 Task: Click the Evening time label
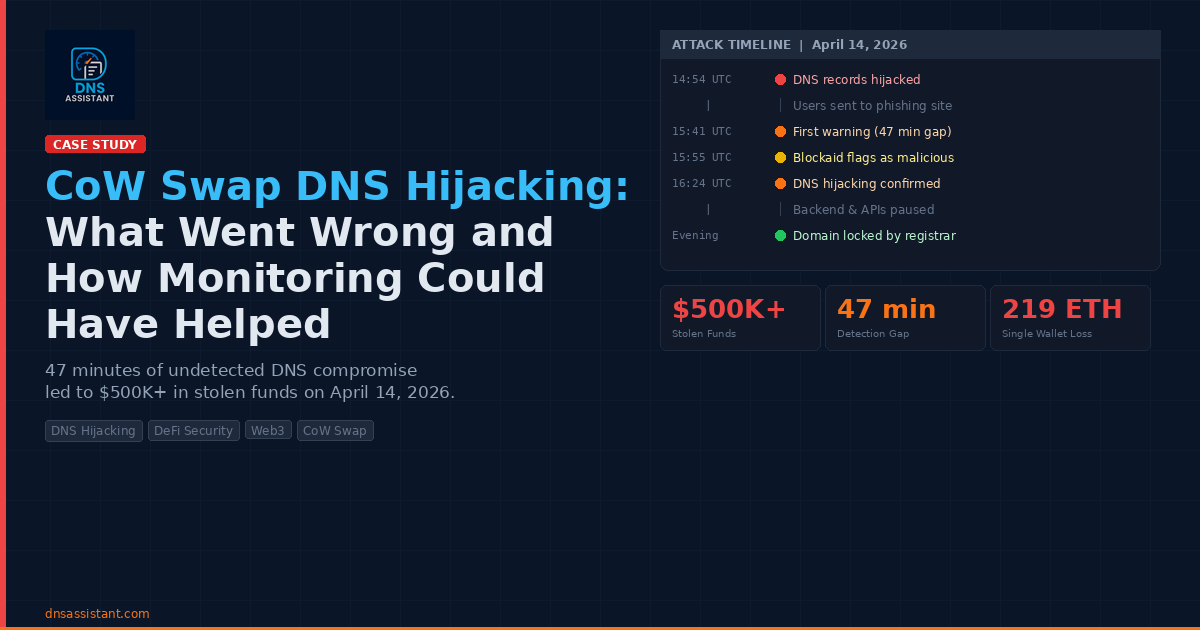click(x=695, y=236)
